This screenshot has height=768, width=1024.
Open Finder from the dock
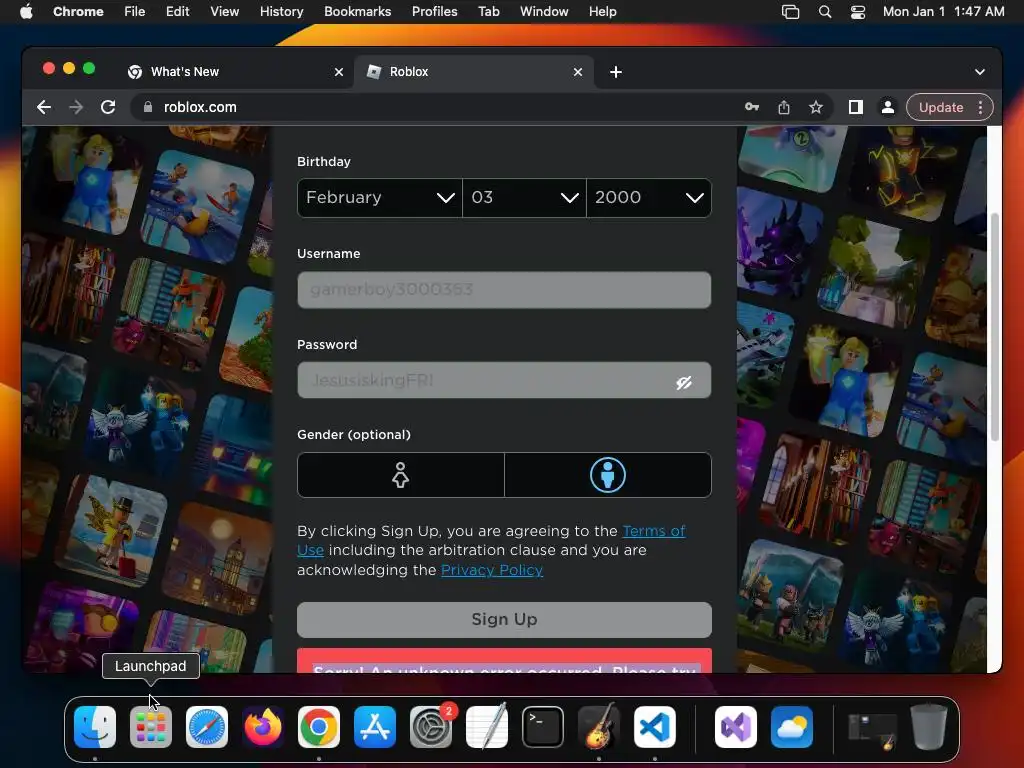pyautogui.click(x=95, y=727)
